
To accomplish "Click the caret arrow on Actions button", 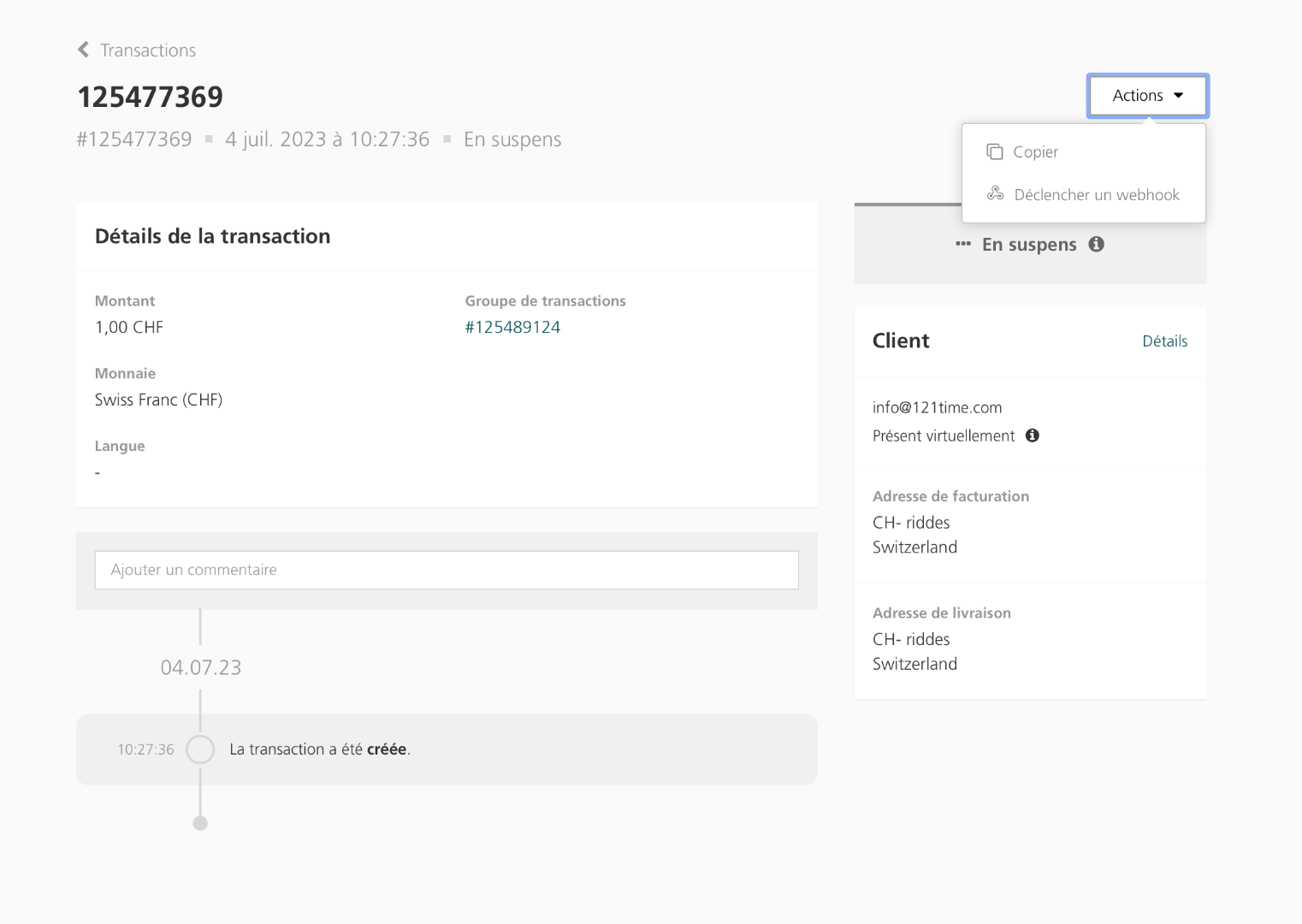I will (x=1179, y=95).
